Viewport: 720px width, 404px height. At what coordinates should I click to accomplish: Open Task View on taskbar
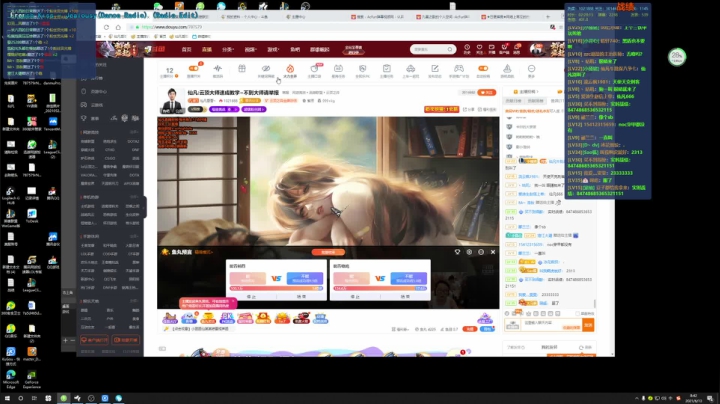[x=34, y=398]
